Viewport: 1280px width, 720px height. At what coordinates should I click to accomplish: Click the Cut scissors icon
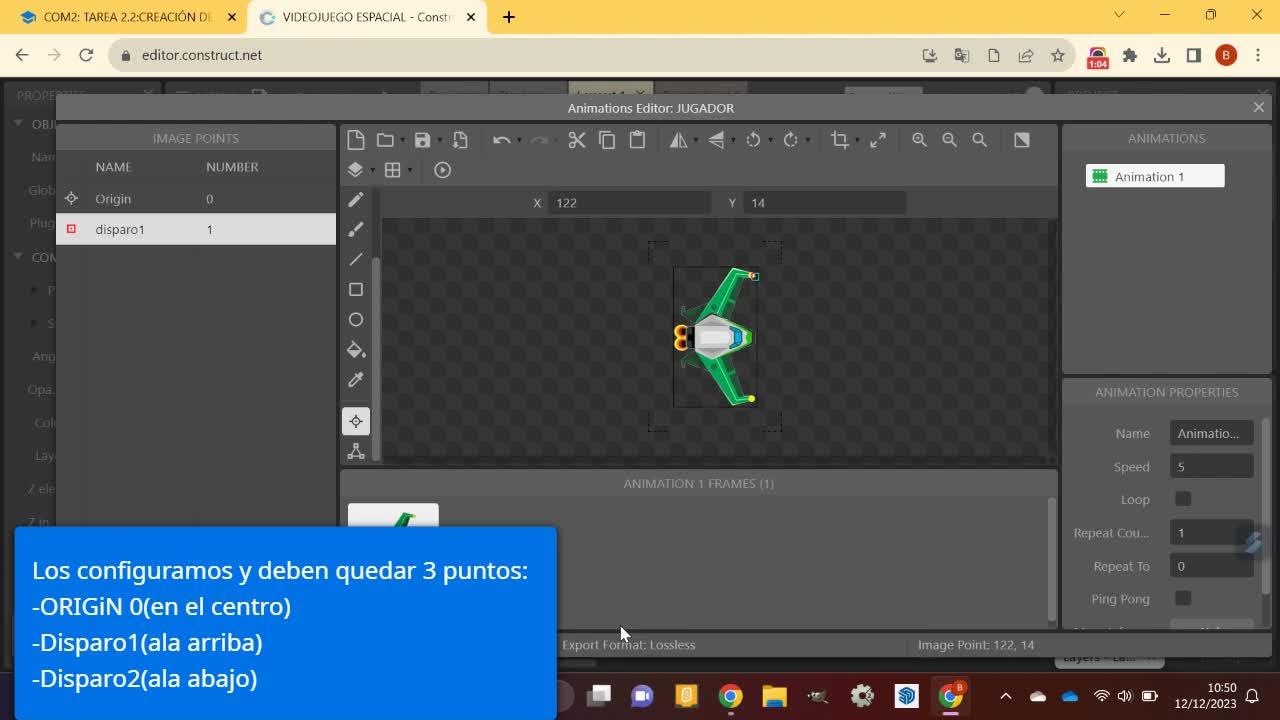577,140
